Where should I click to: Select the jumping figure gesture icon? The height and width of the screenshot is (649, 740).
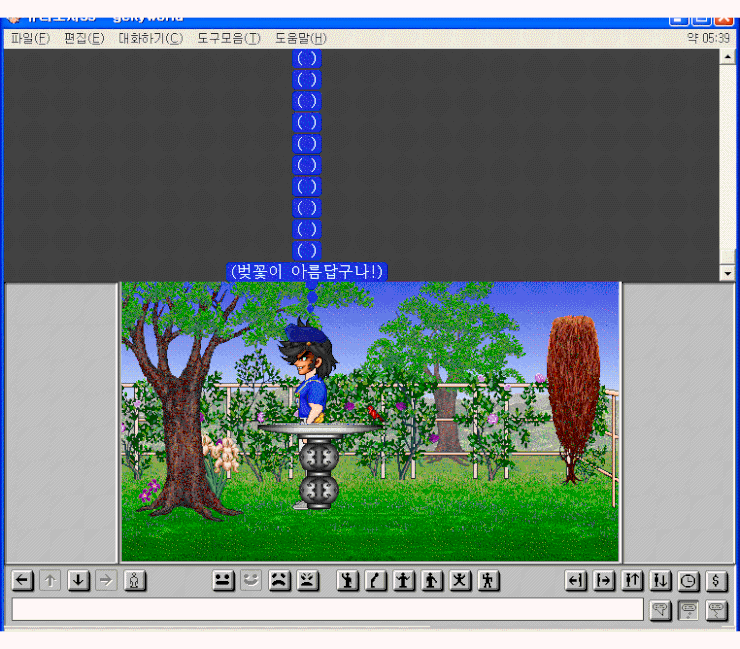pos(460,581)
